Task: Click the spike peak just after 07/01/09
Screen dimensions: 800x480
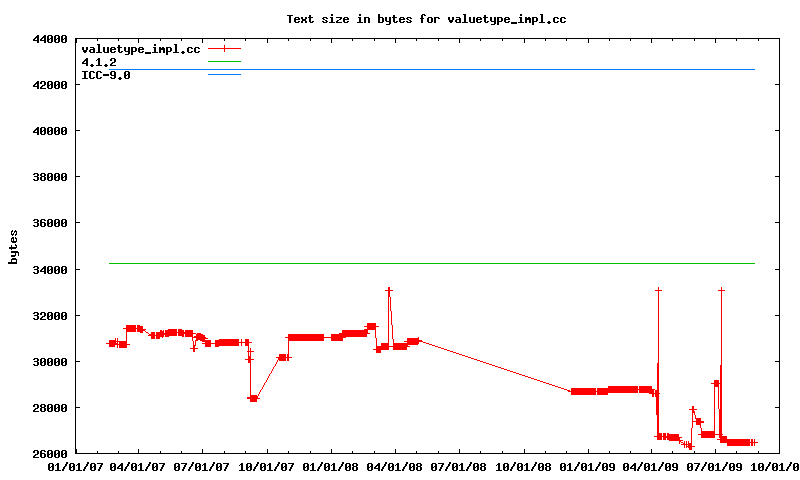Action: tap(721, 290)
